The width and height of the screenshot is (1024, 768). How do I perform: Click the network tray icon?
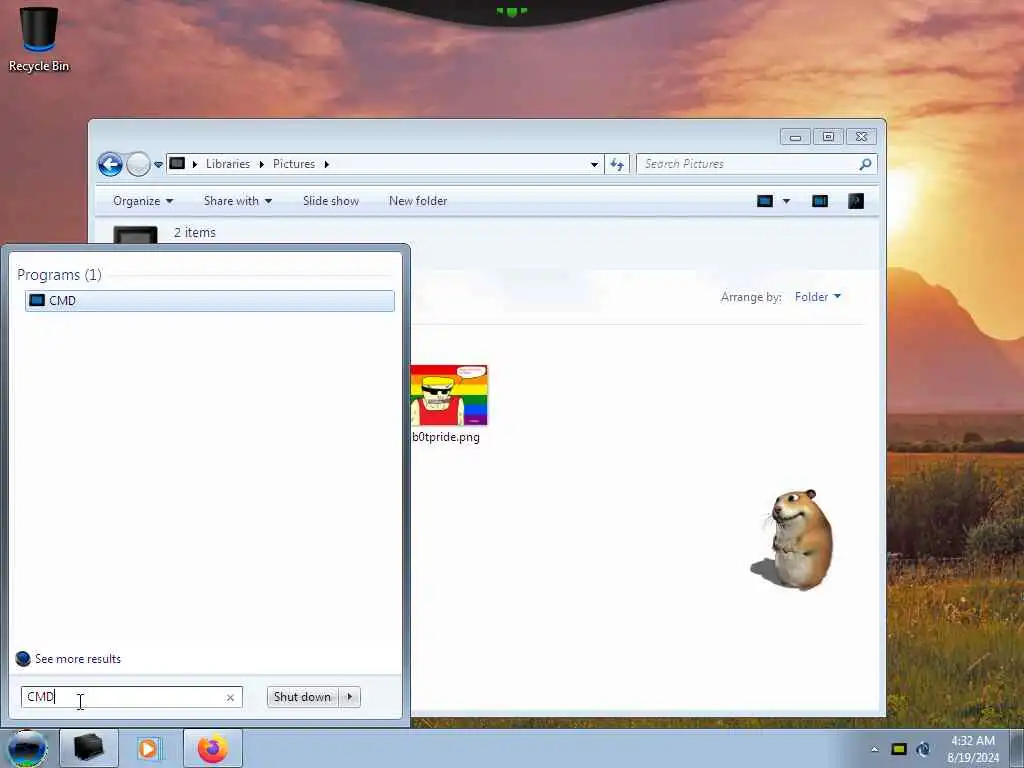(x=923, y=749)
